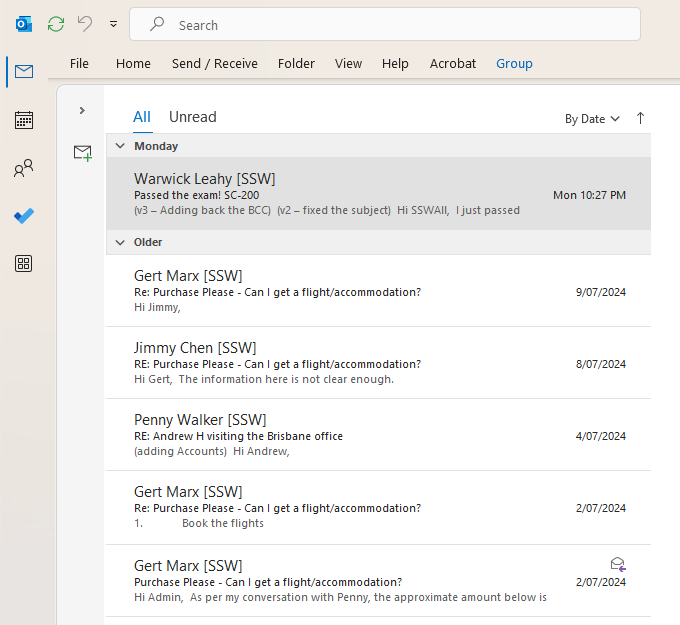Switch to the Calendar view
680x625 pixels.
[24, 120]
